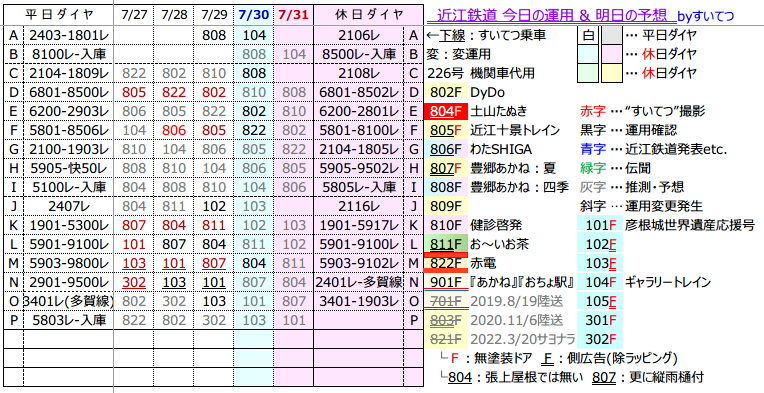Click the 健診啓発 train label
This screenshot has height=393, width=764.
point(496,225)
